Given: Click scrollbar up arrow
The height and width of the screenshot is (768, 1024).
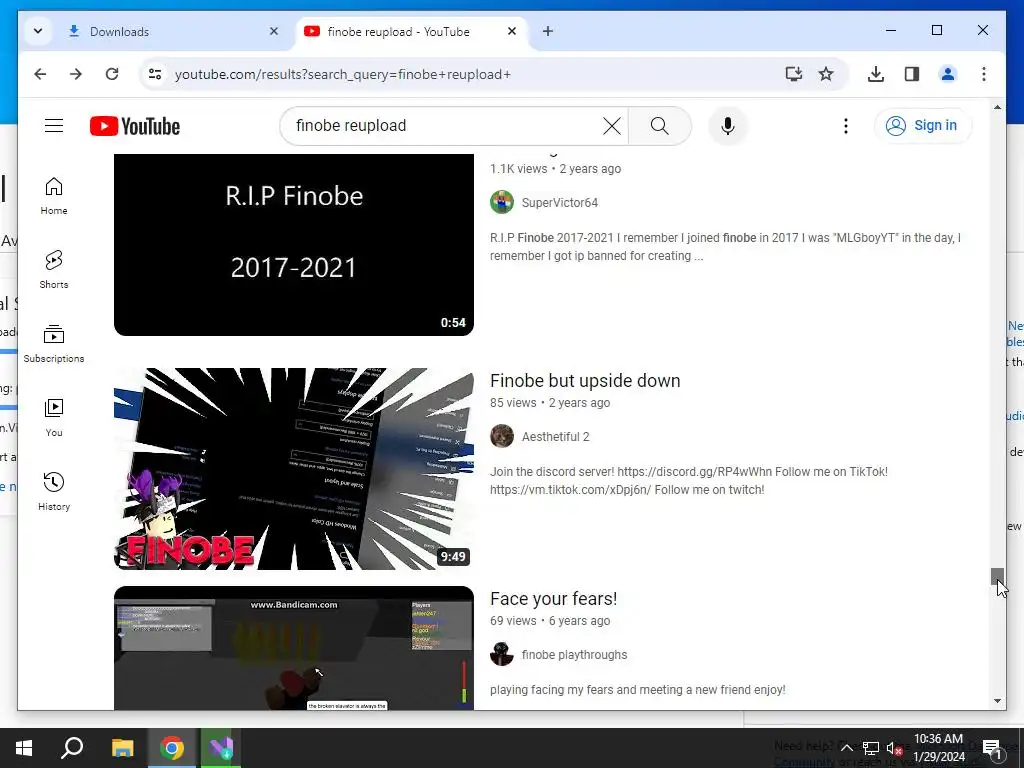Looking at the screenshot, I should click(x=997, y=107).
